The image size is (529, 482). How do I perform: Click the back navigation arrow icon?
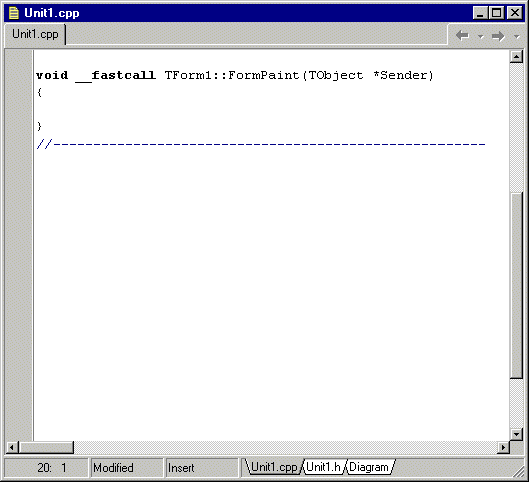tap(462, 35)
